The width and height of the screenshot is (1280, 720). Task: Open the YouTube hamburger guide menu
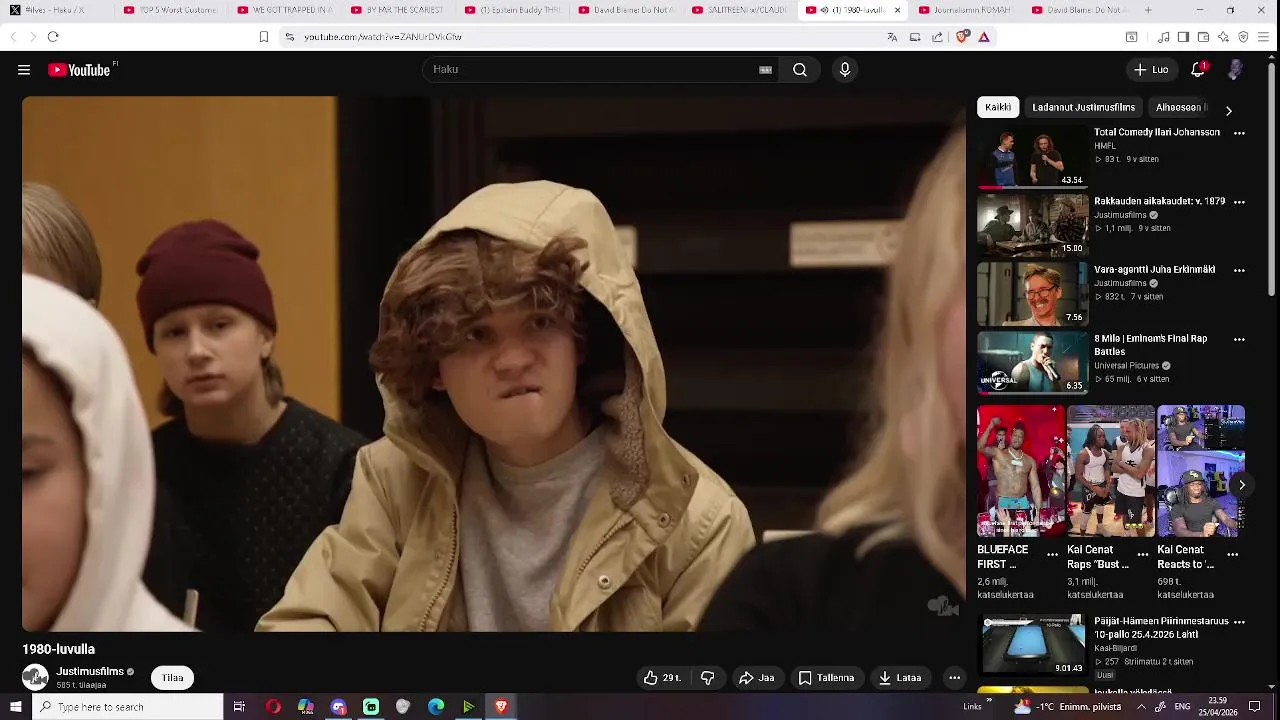24,70
